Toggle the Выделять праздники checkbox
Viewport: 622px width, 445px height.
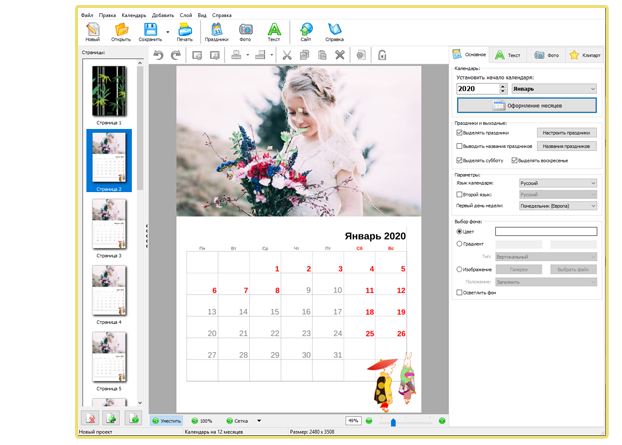pyautogui.click(x=459, y=132)
